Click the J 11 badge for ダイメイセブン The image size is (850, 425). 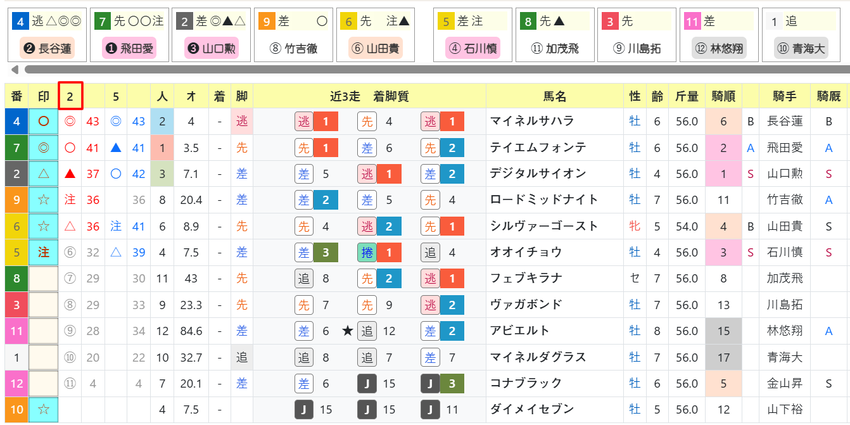(x=442, y=408)
